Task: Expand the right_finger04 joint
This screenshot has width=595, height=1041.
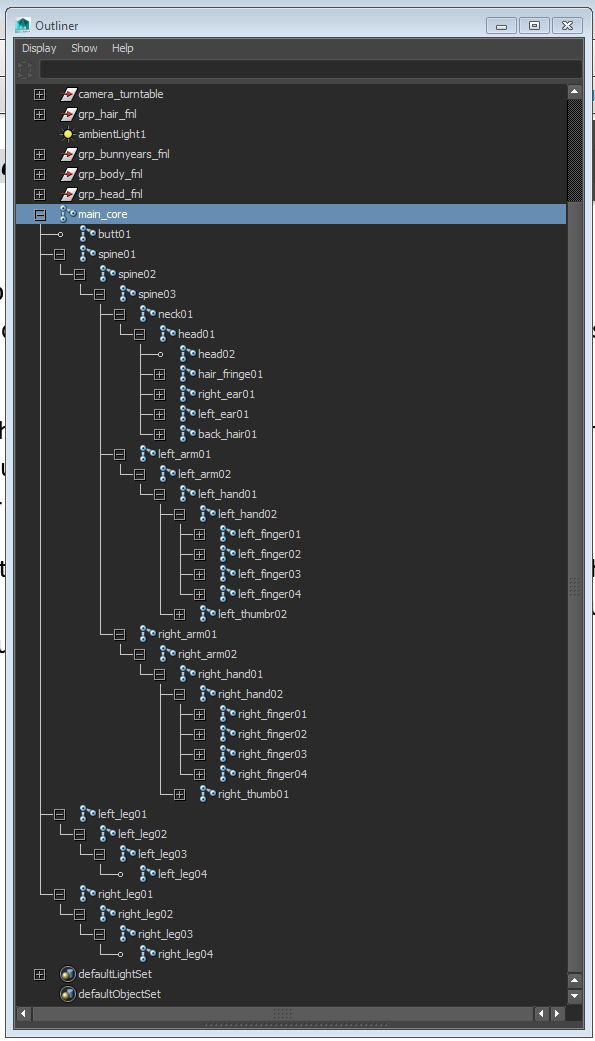Action: [x=199, y=773]
